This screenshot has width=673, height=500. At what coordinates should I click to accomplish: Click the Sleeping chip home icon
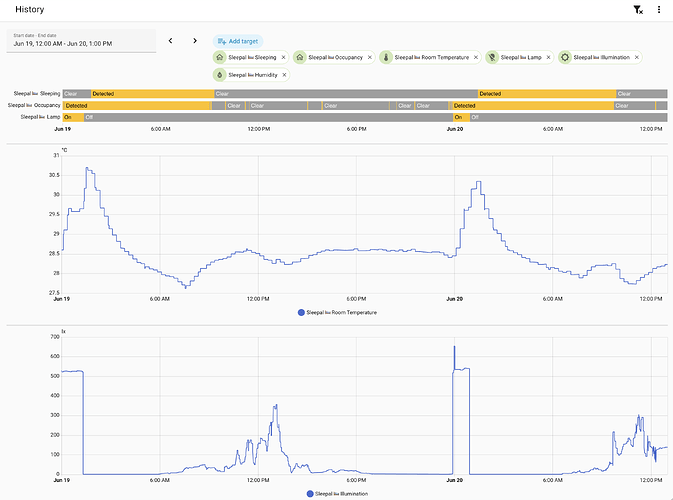click(220, 57)
